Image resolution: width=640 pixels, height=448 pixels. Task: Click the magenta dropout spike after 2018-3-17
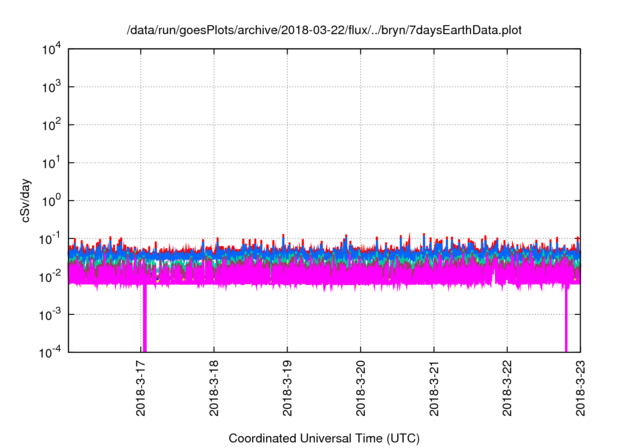pyautogui.click(x=144, y=318)
